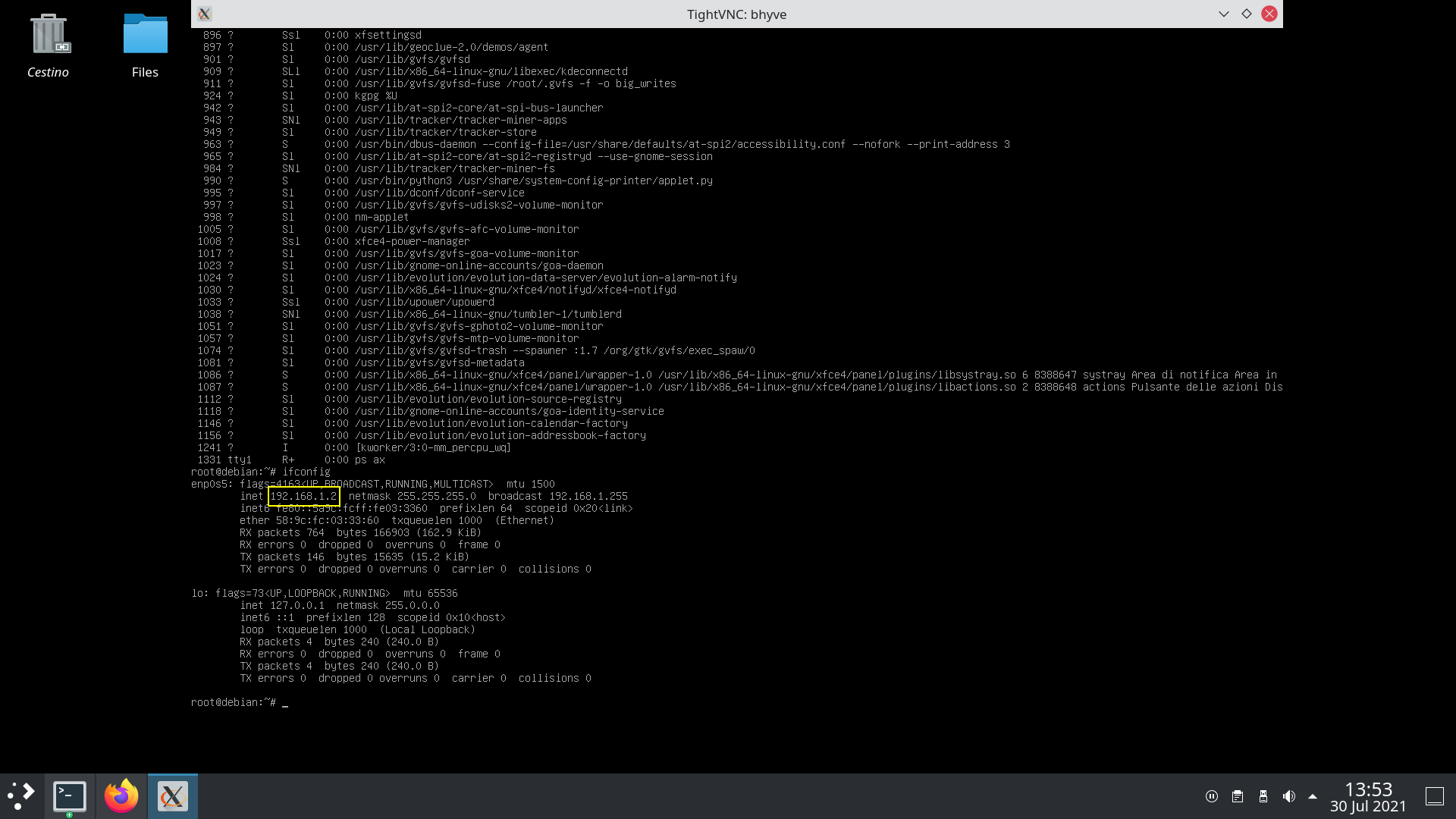This screenshot has width=1456, height=819.
Task: Click the 'ps ax' process line
Action: coord(291,460)
